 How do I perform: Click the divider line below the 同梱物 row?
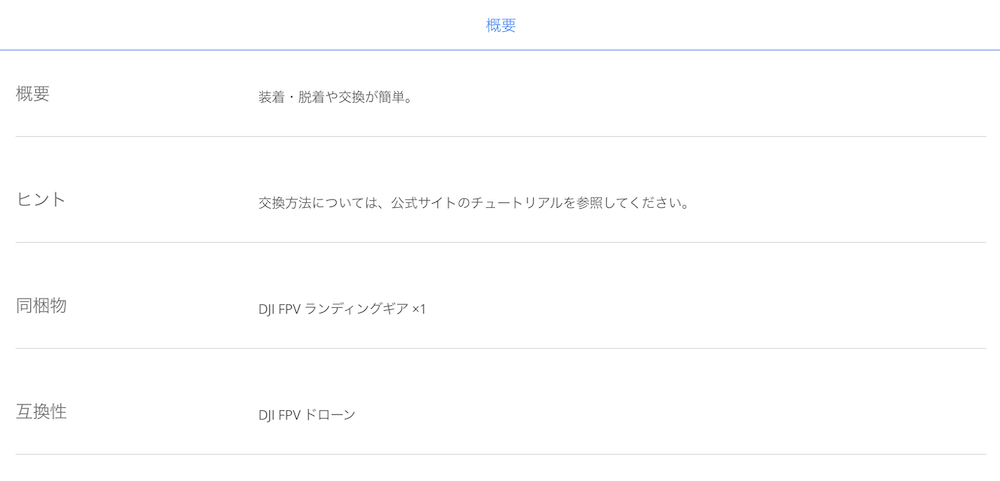coord(501,348)
